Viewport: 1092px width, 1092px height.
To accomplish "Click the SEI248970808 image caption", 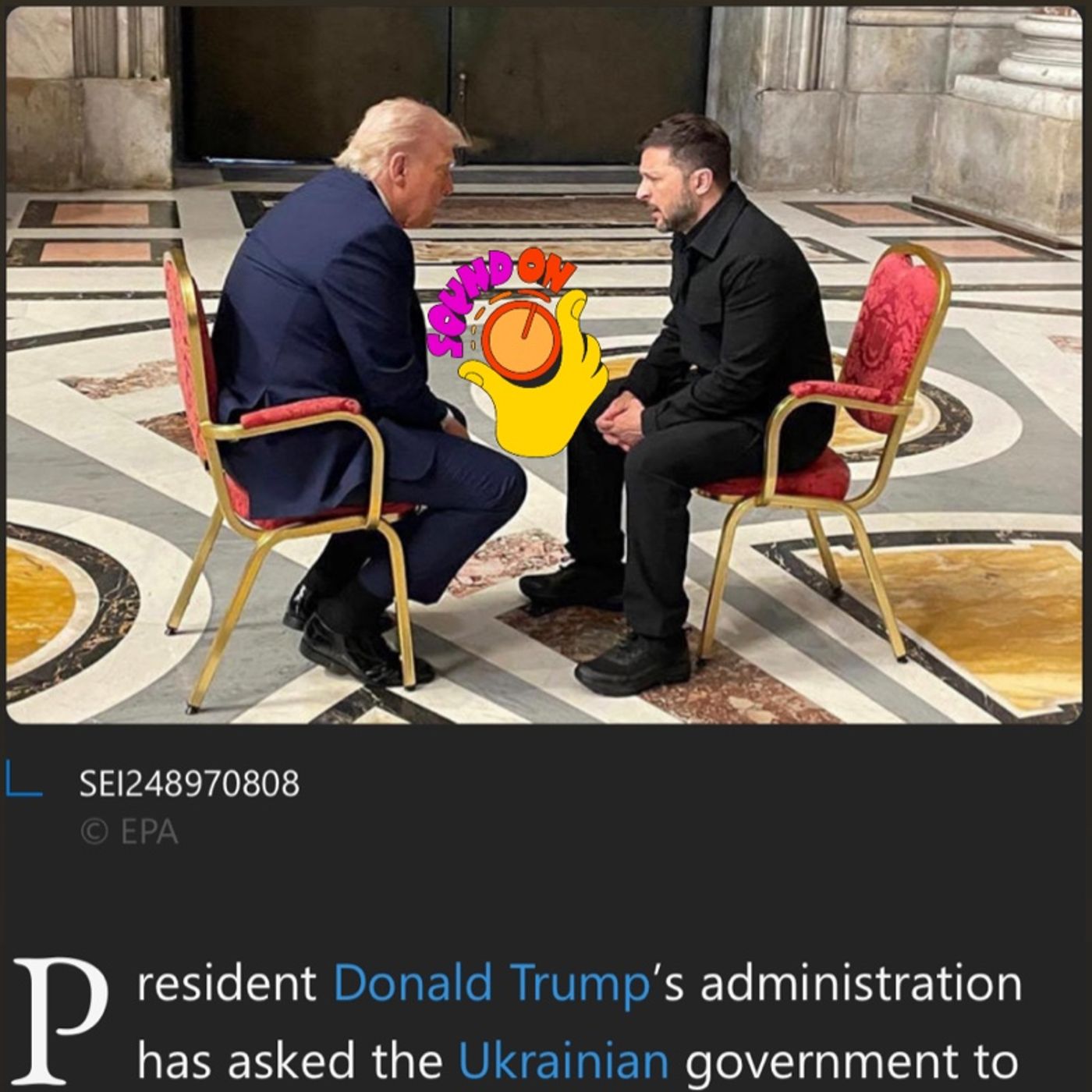I will click(x=189, y=783).
